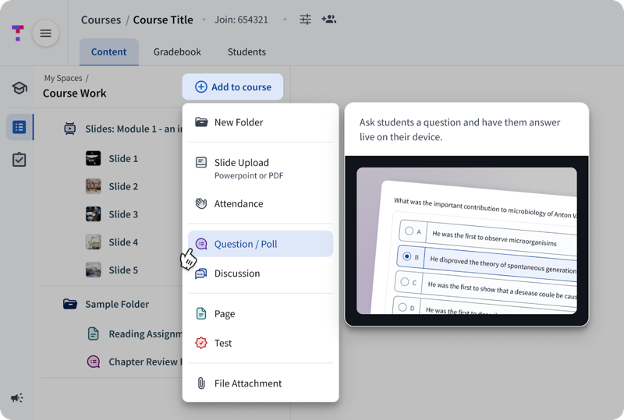624x420 pixels.
Task: Click the Reading Assignment page icon
Action: click(93, 334)
